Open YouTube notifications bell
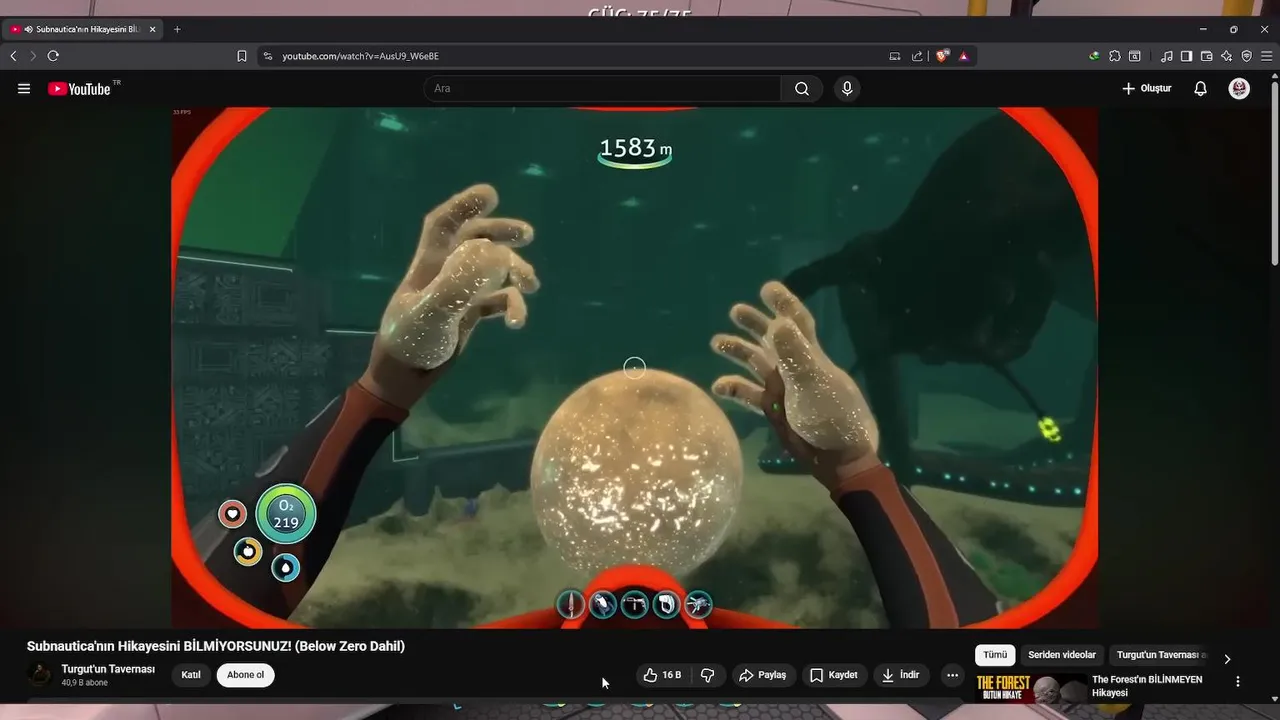The height and width of the screenshot is (720, 1280). (1201, 89)
